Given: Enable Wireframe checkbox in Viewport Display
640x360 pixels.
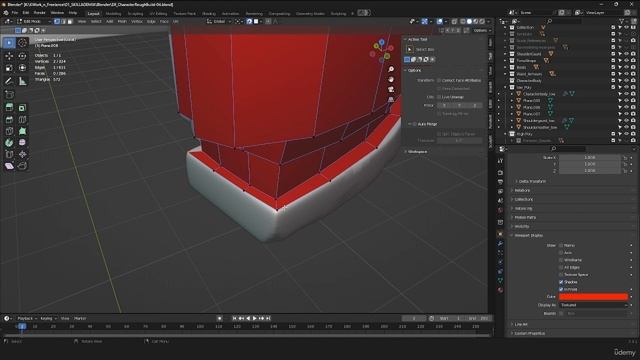Looking at the screenshot, I should (x=561, y=260).
